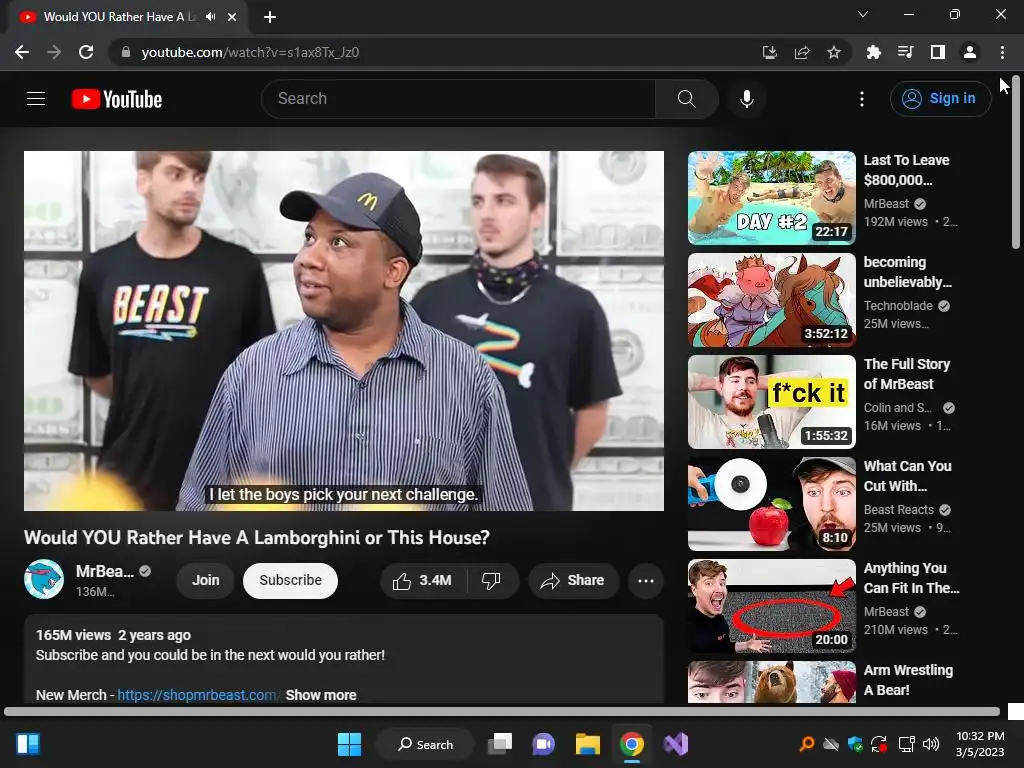The width and height of the screenshot is (1024, 768).
Task: Click the 165M views description text
Action: (73, 635)
